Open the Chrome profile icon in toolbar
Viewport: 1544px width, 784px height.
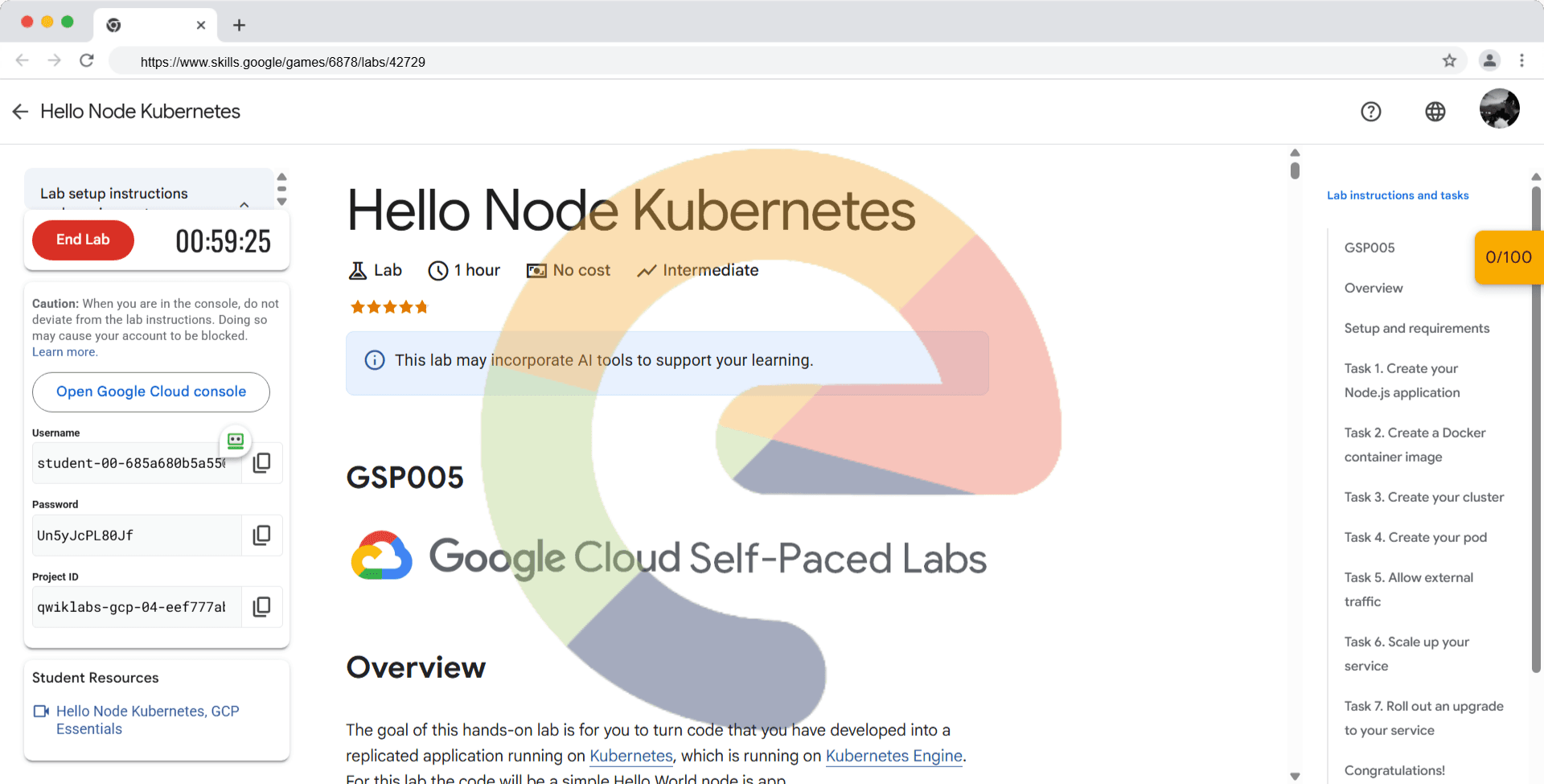(x=1489, y=61)
